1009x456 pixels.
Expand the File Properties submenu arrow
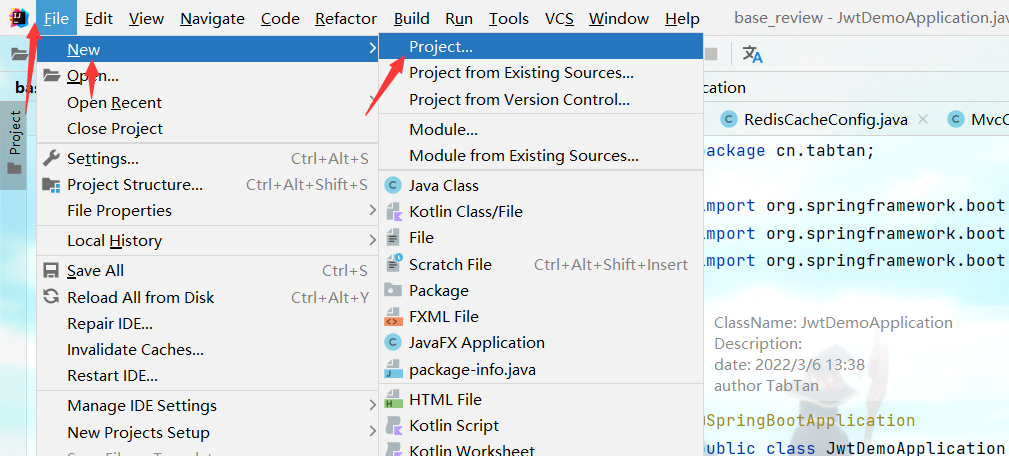point(372,210)
